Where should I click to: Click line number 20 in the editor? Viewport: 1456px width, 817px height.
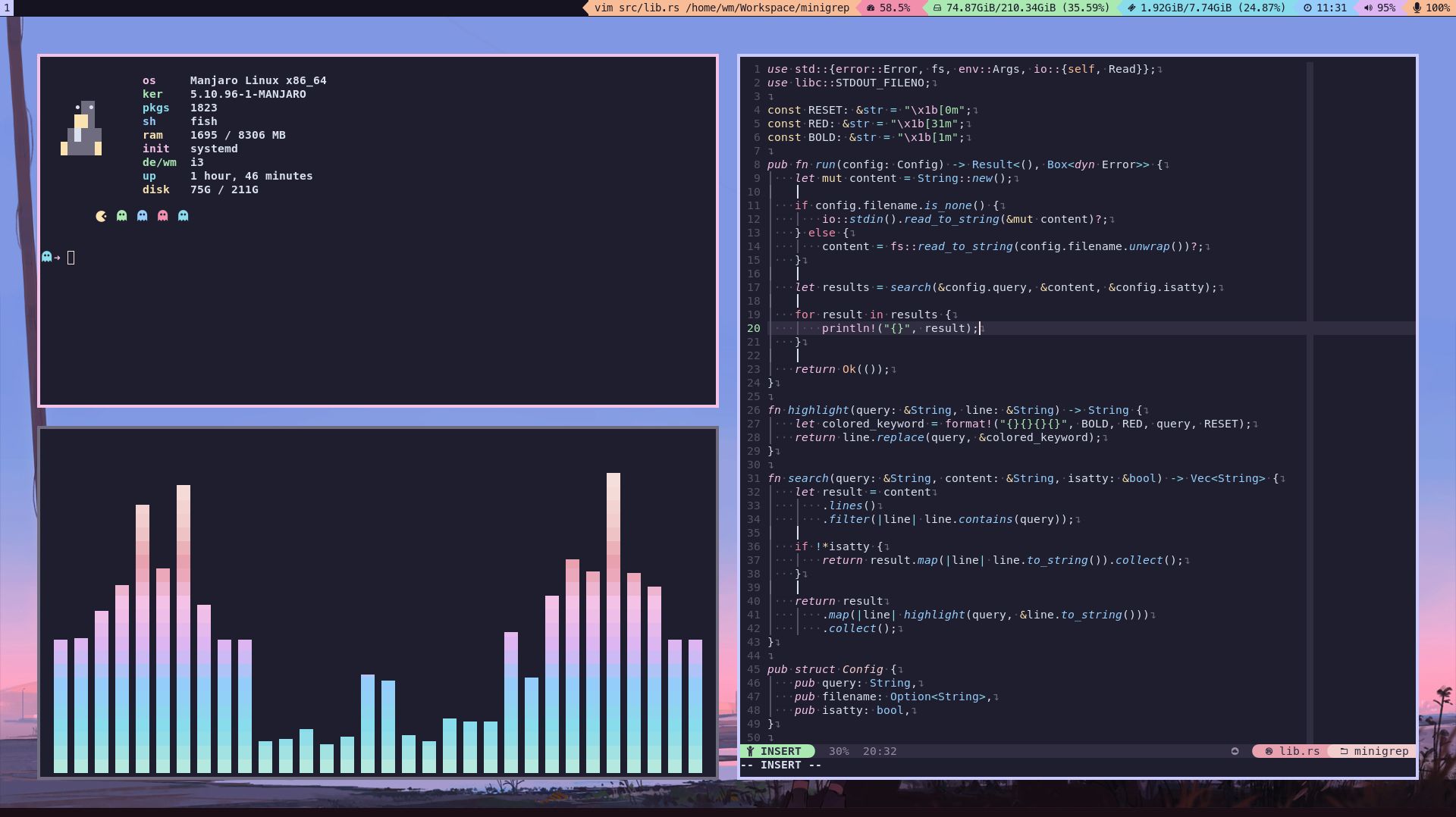[754, 328]
